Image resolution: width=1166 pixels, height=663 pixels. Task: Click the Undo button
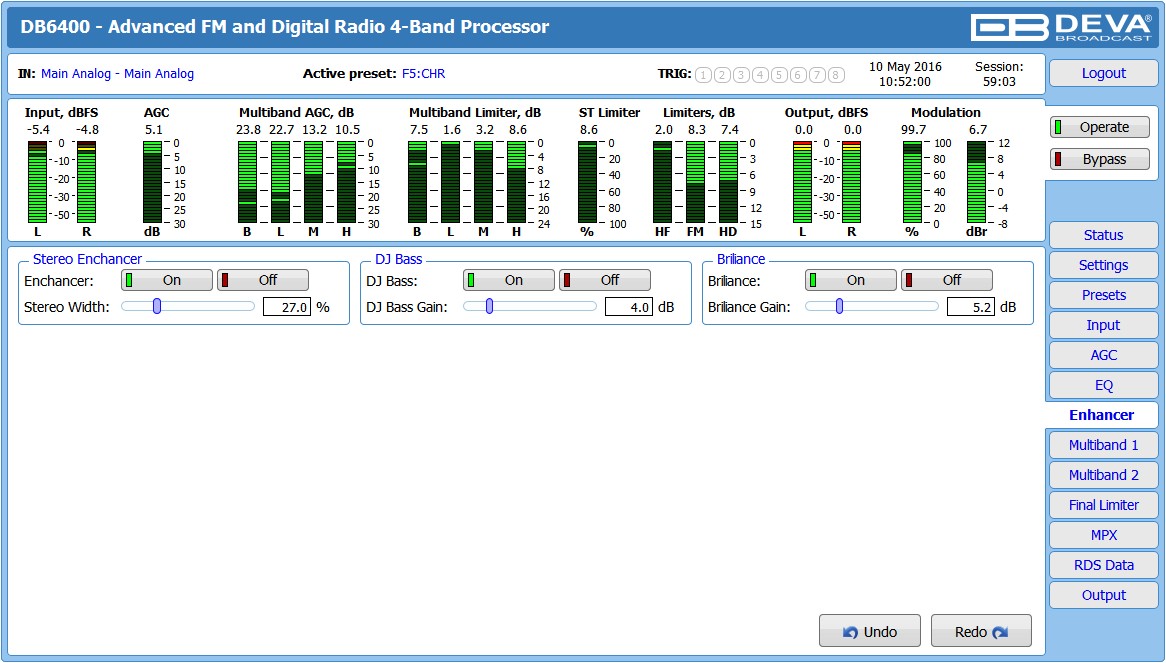[x=869, y=631]
